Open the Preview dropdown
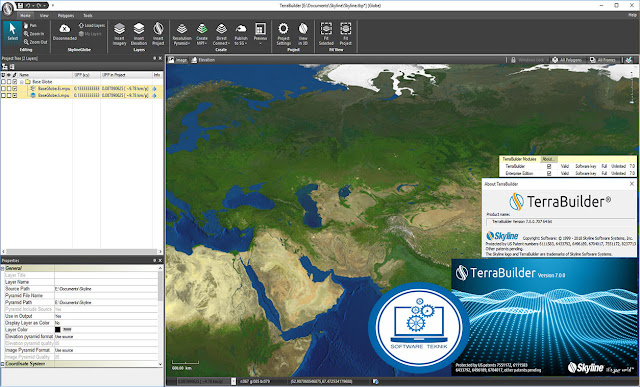Viewport: 640px width, 387px height. click(x=260, y=33)
